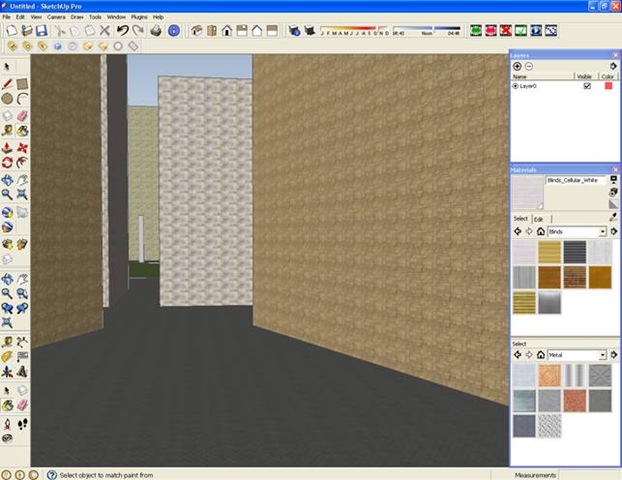Click Zoom Extents in upper left toolbar
Image resolution: width=622 pixels, height=480 pixels.
tap(22, 194)
